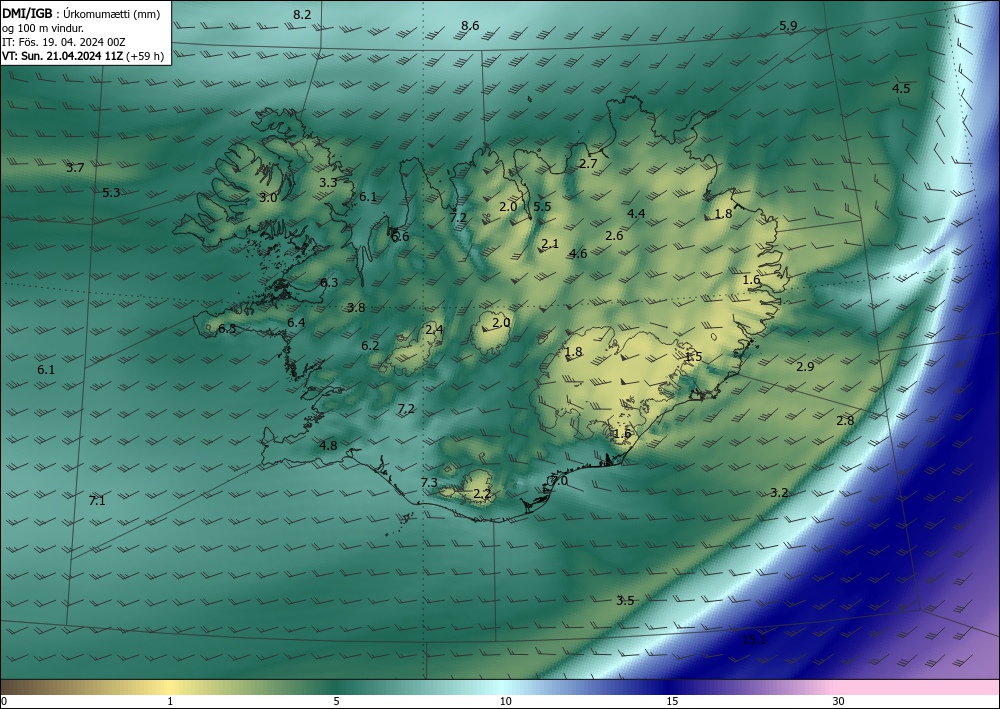Select the south coast value "7.3"
Viewport: 1000px width, 709px height.
tap(429, 483)
